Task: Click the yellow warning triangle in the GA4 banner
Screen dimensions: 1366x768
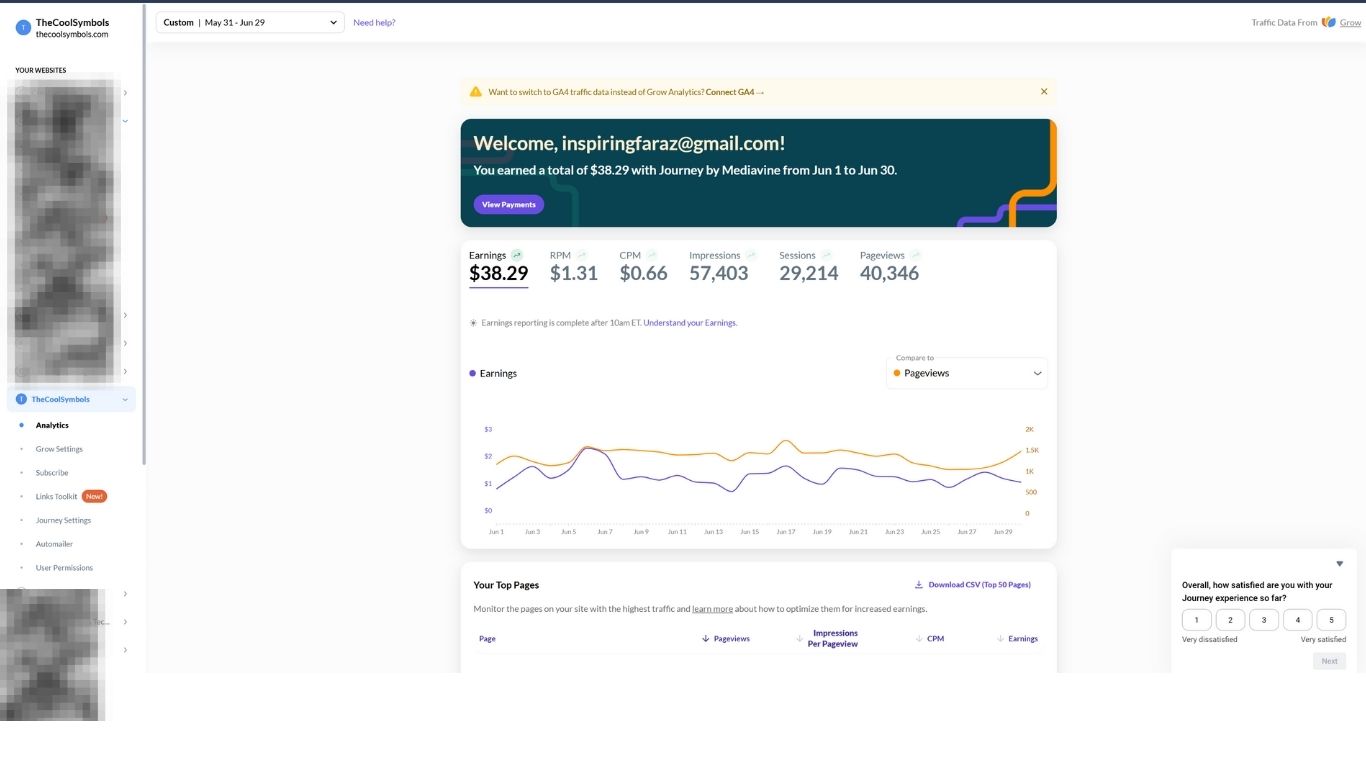Action: [x=475, y=91]
